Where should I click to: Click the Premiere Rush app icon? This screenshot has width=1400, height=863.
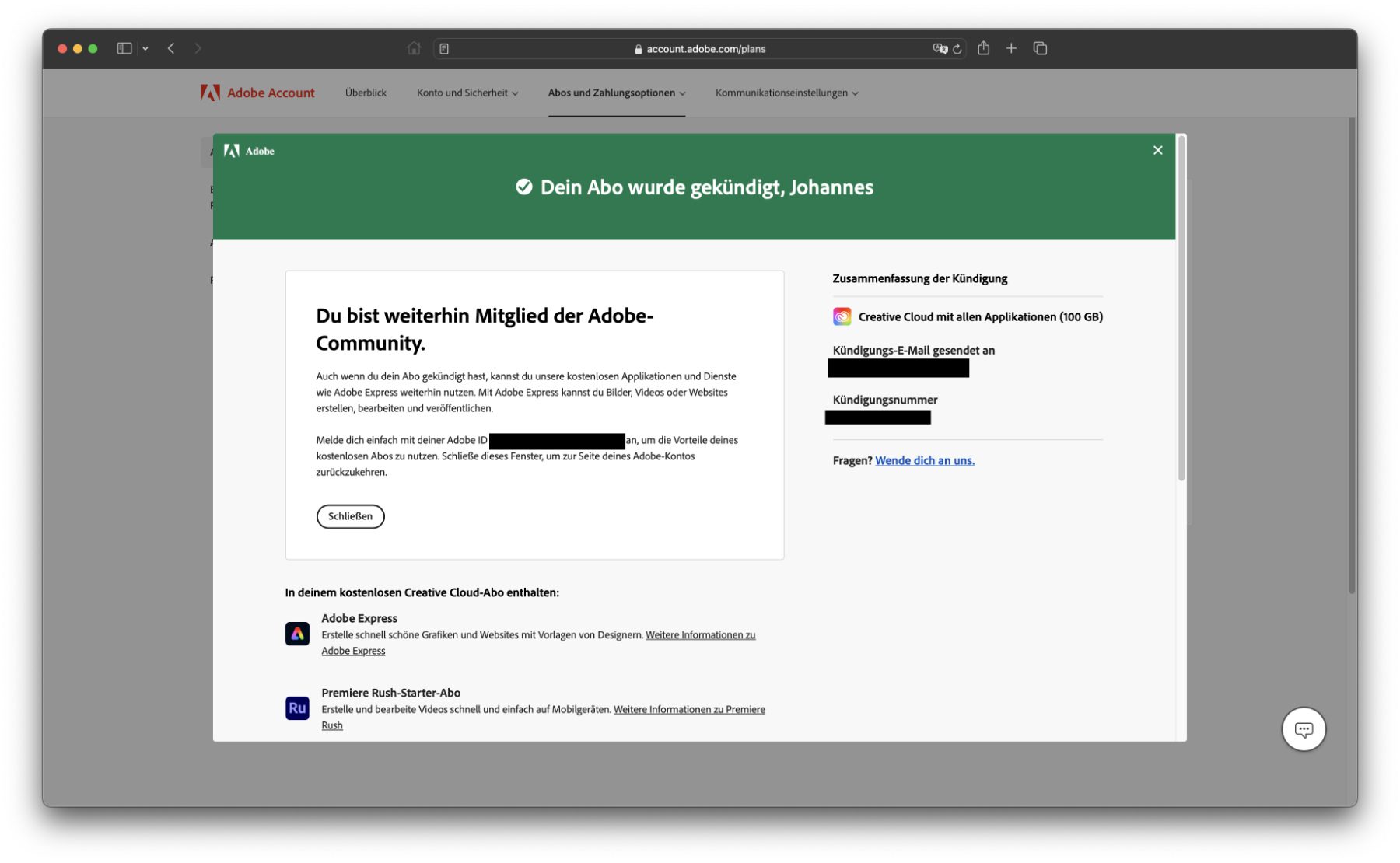click(x=297, y=708)
